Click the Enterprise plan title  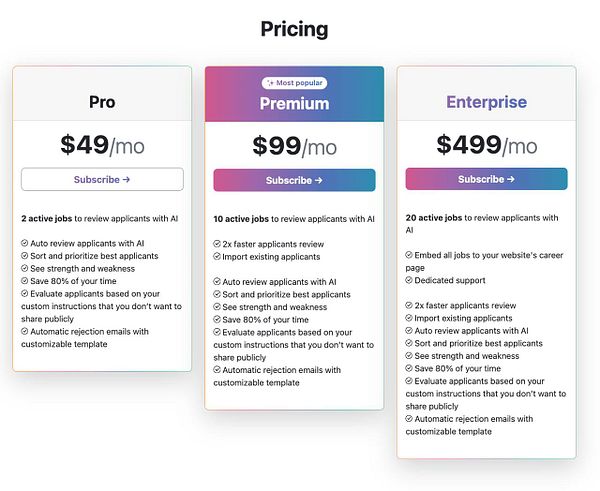[486, 102]
